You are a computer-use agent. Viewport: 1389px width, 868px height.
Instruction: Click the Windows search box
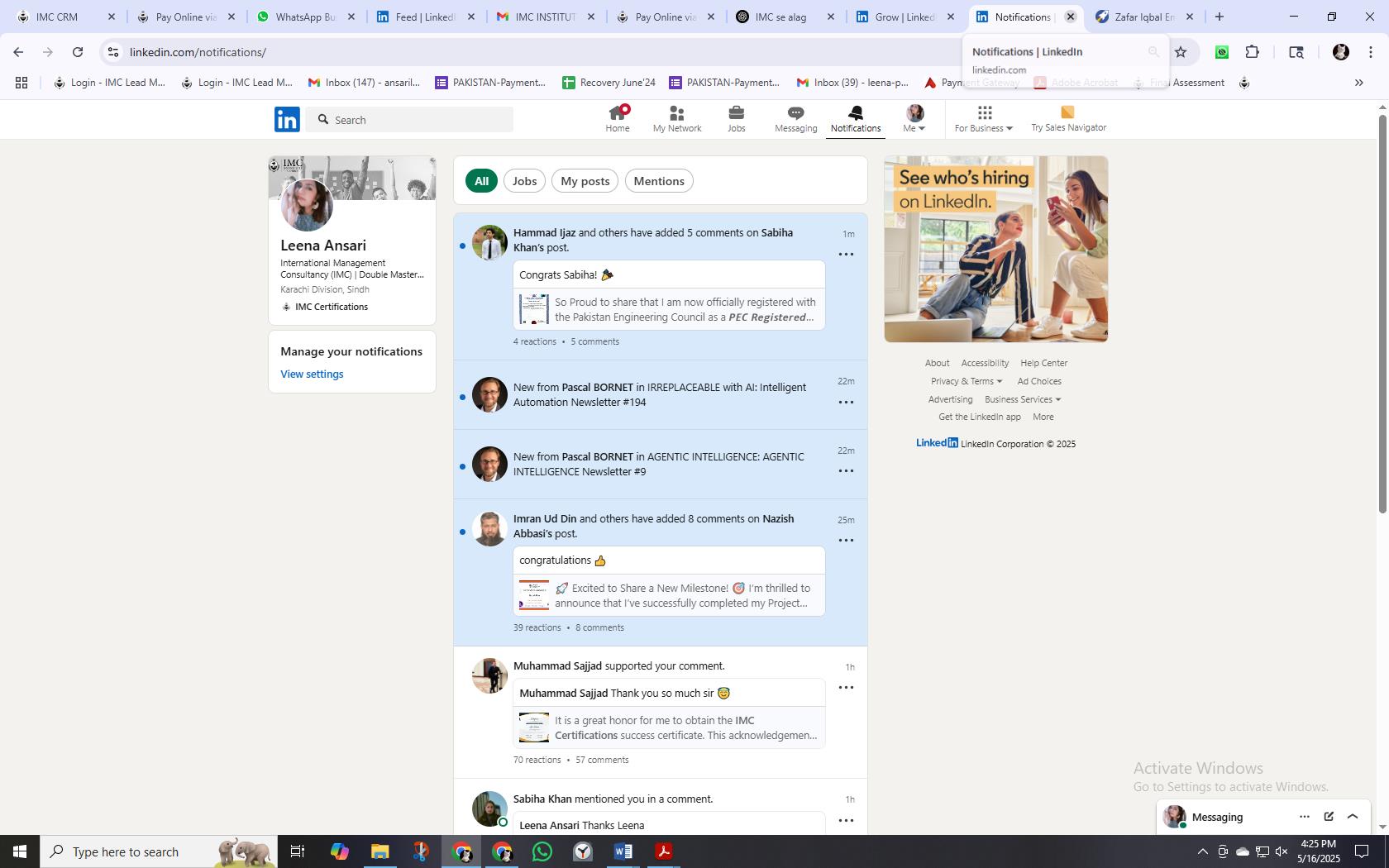[159, 851]
